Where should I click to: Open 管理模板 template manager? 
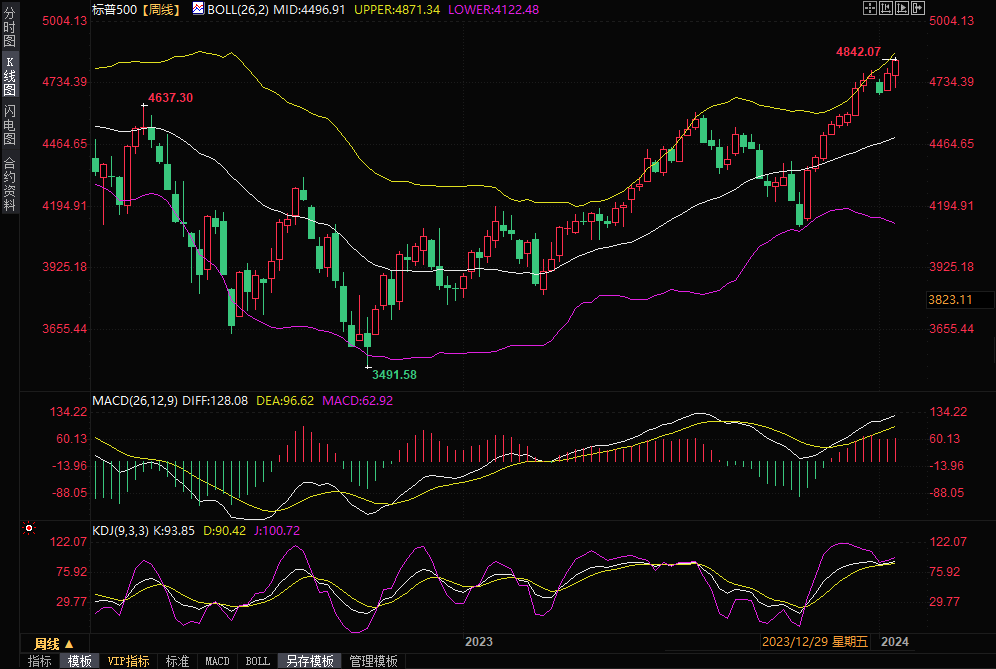(372, 661)
